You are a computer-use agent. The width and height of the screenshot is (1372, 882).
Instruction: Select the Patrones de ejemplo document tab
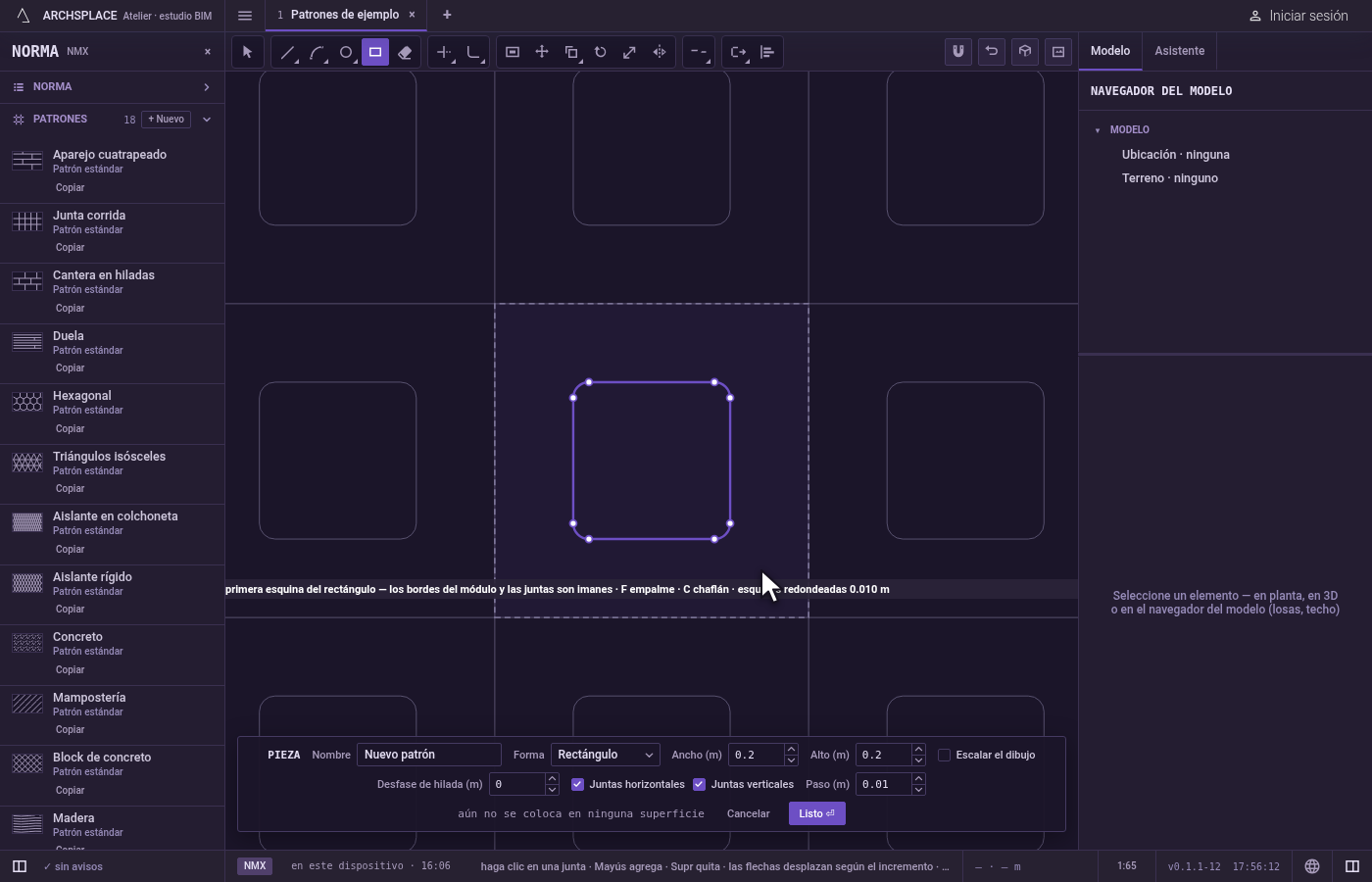[x=345, y=15]
